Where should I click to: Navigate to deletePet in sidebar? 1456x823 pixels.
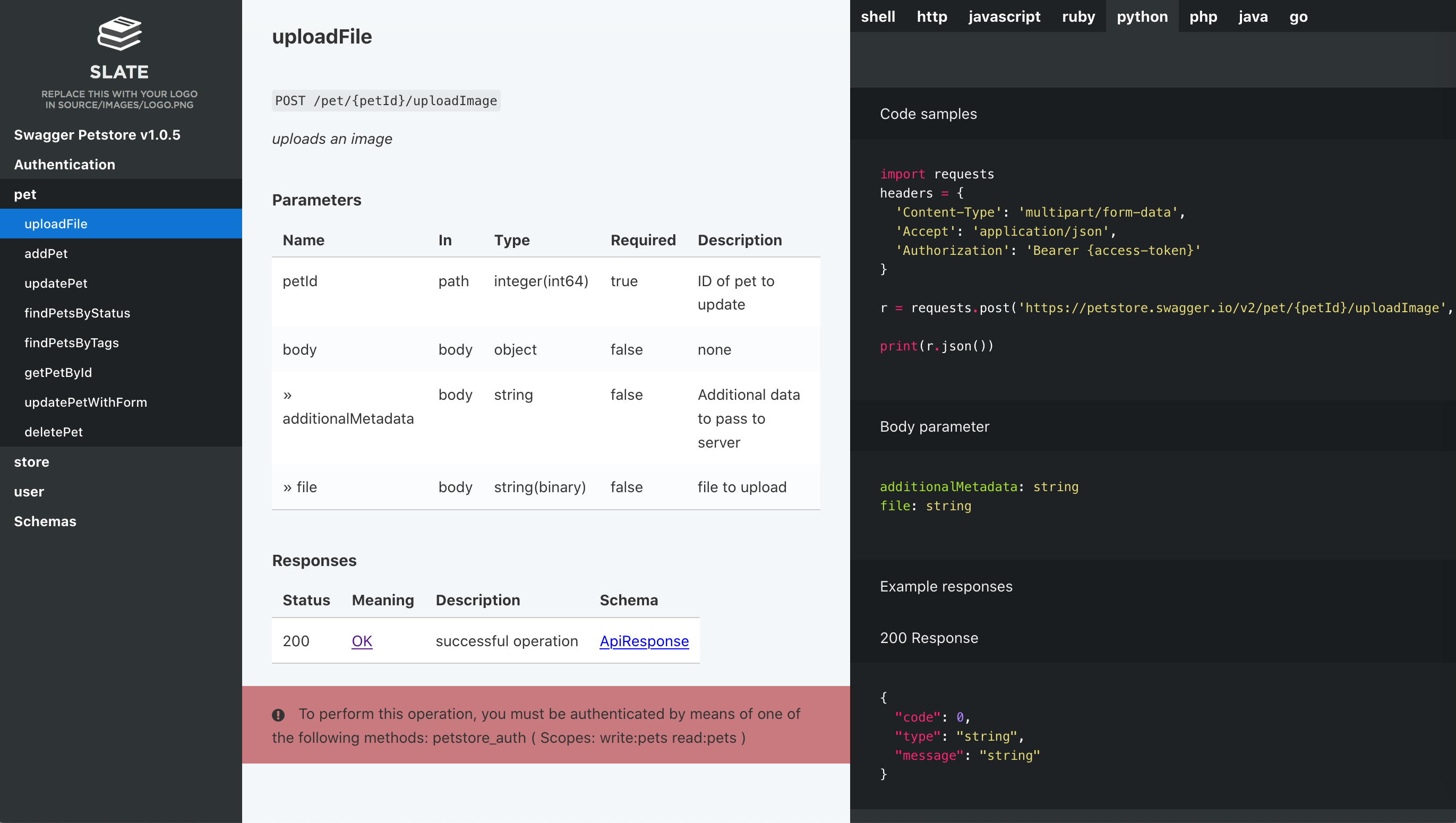[54, 432]
